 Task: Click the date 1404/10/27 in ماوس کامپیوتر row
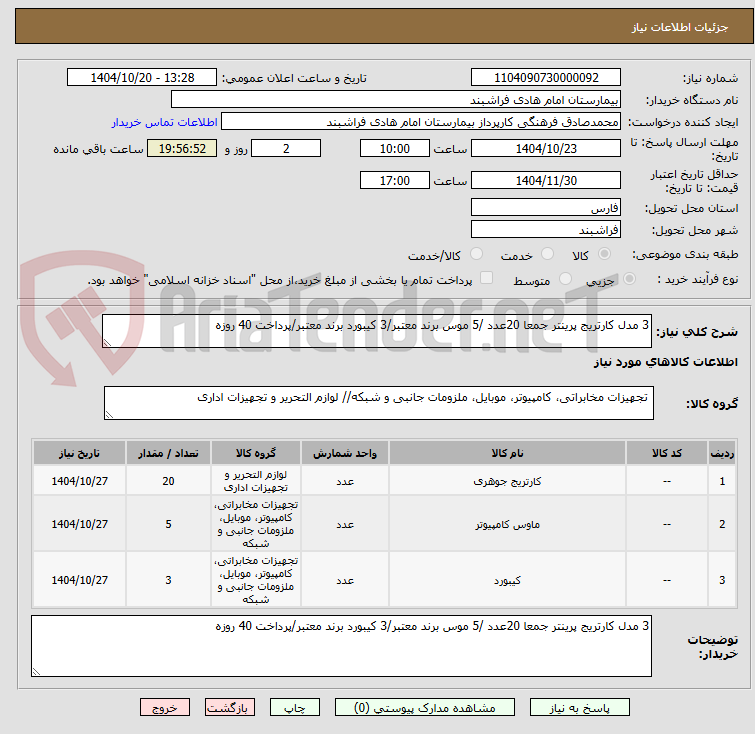79,524
